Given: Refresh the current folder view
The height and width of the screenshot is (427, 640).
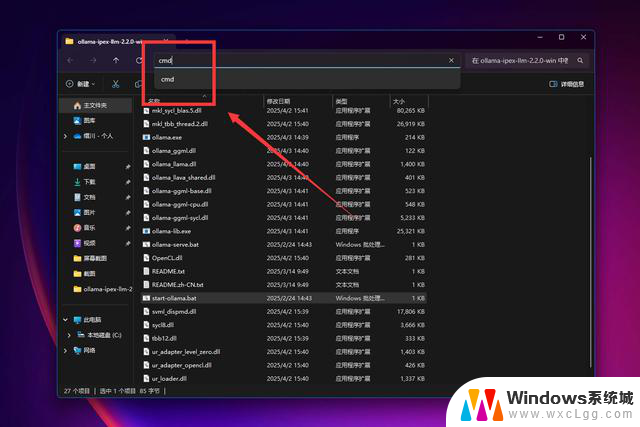Looking at the screenshot, I should 139,60.
